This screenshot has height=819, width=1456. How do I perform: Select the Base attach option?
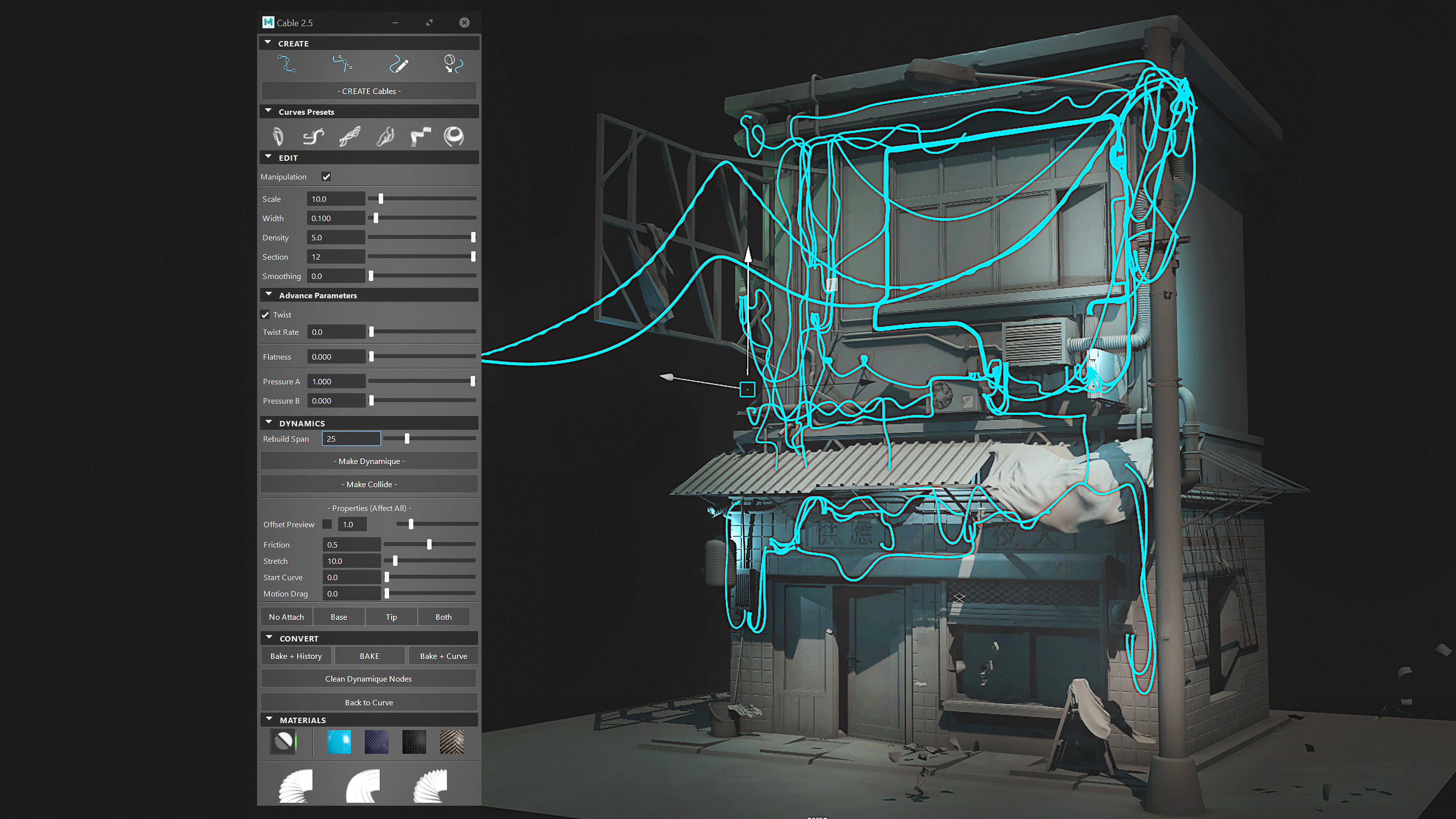pyautogui.click(x=339, y=617)
